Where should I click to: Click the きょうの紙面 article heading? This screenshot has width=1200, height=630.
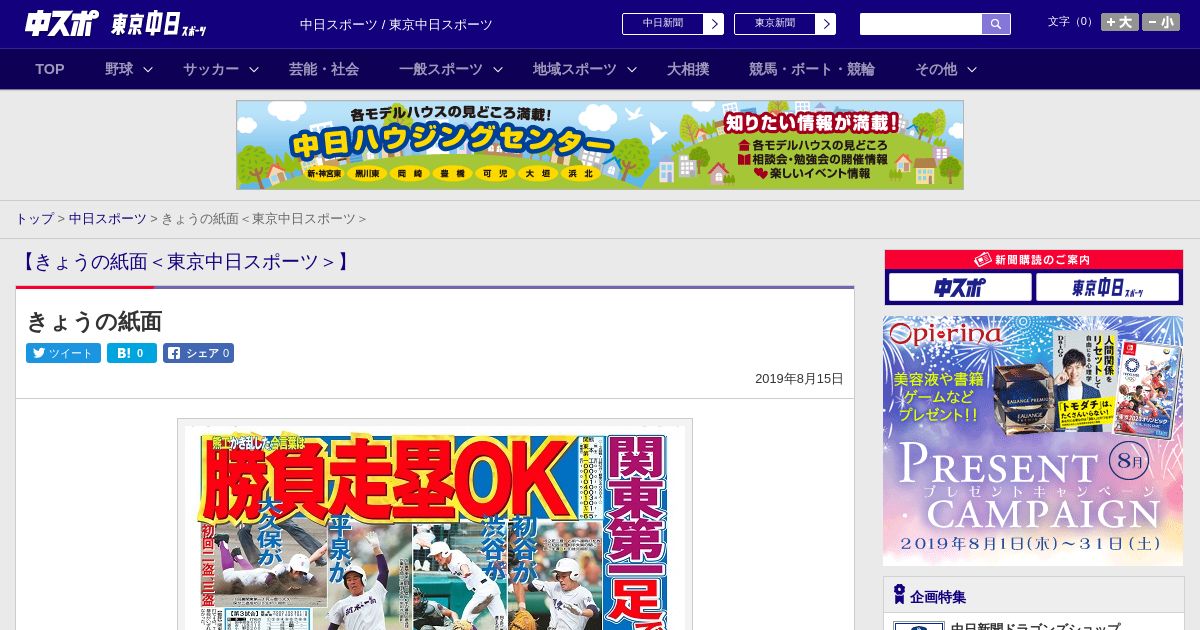tap(94, 321)
